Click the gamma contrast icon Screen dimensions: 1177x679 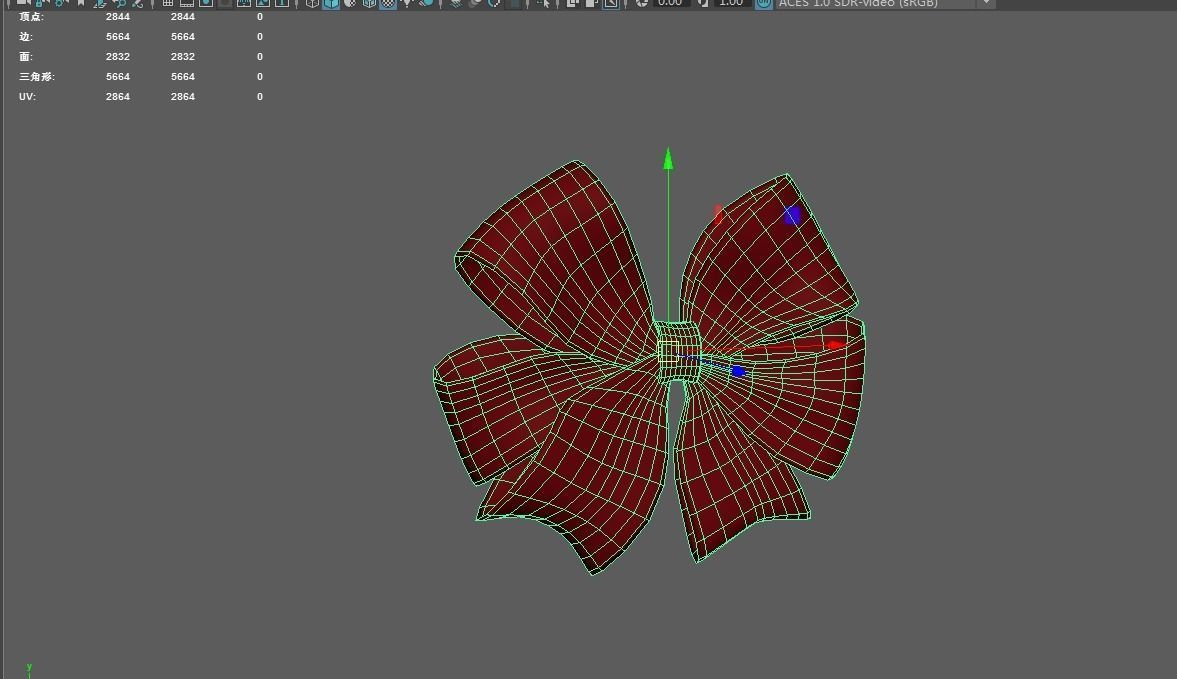coord(703,3)
